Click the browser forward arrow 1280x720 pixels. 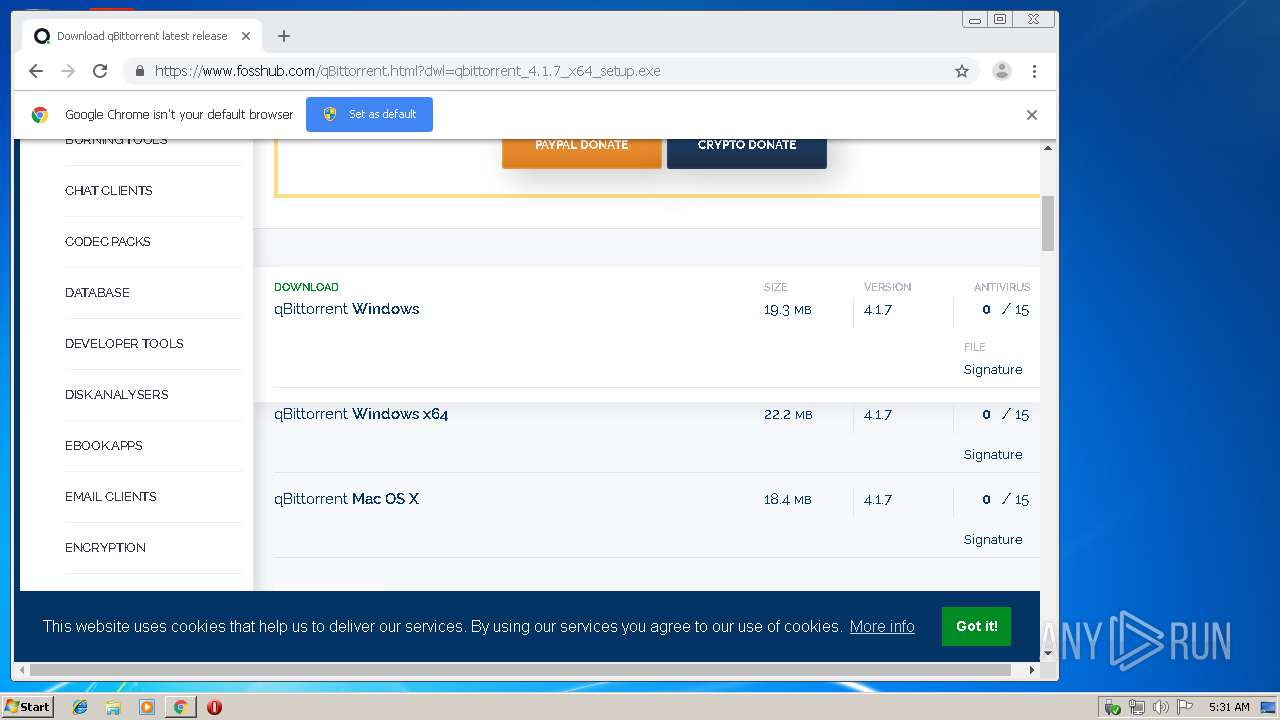coord(68,71)
